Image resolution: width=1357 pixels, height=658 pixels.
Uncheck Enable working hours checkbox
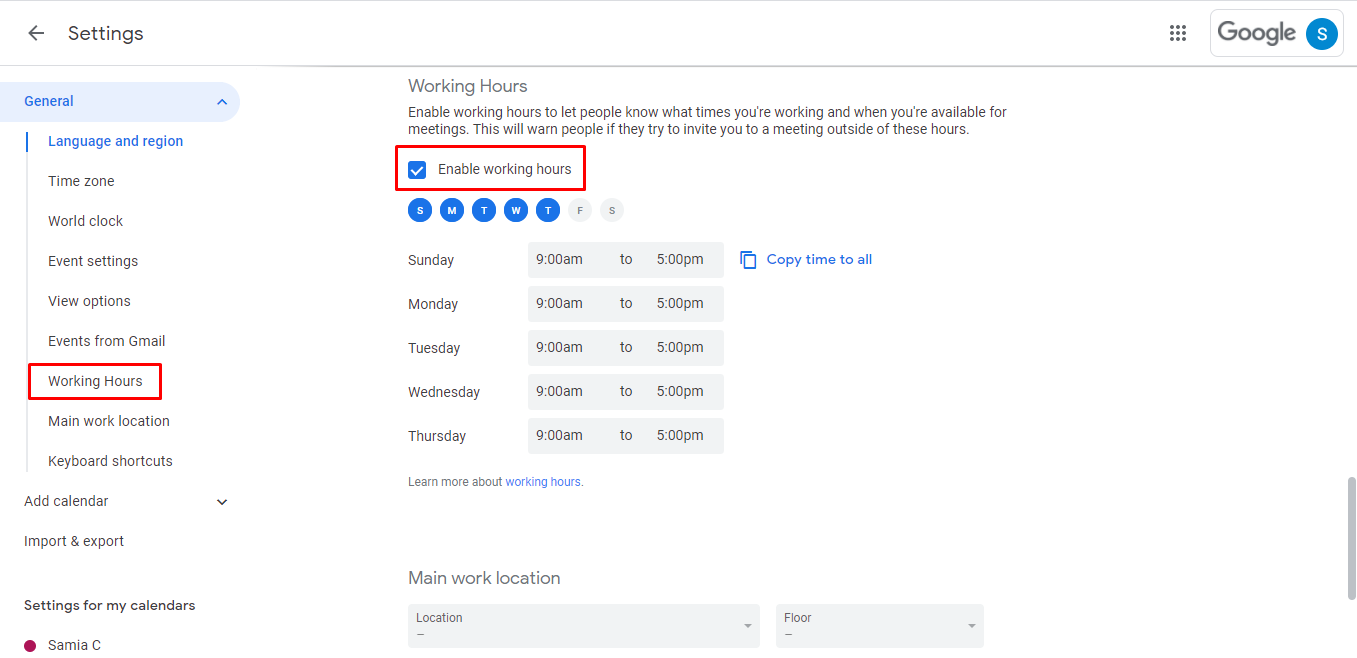pyautogui.click(x=417, y=170)
